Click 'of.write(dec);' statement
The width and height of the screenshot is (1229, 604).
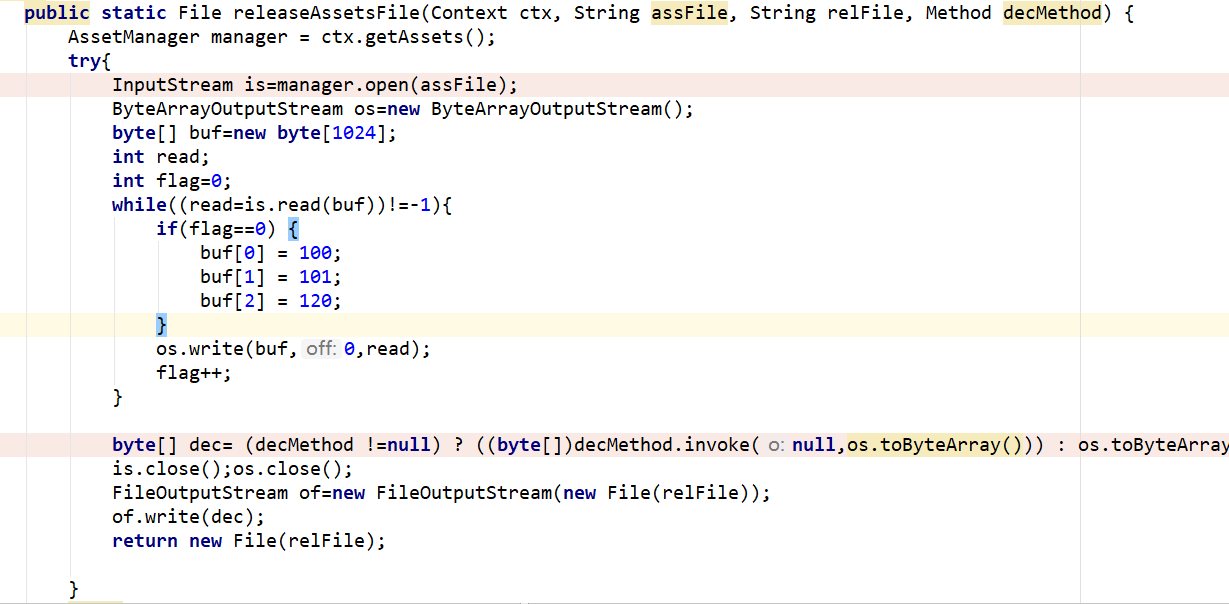pos(189,517)
